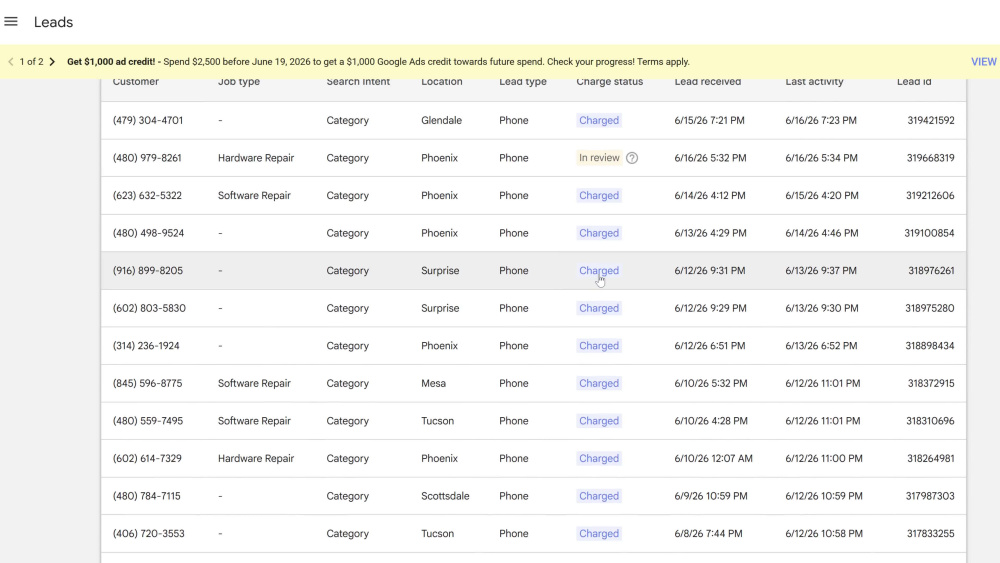Click the 1 of 2 banner counter

click(31, 62)
